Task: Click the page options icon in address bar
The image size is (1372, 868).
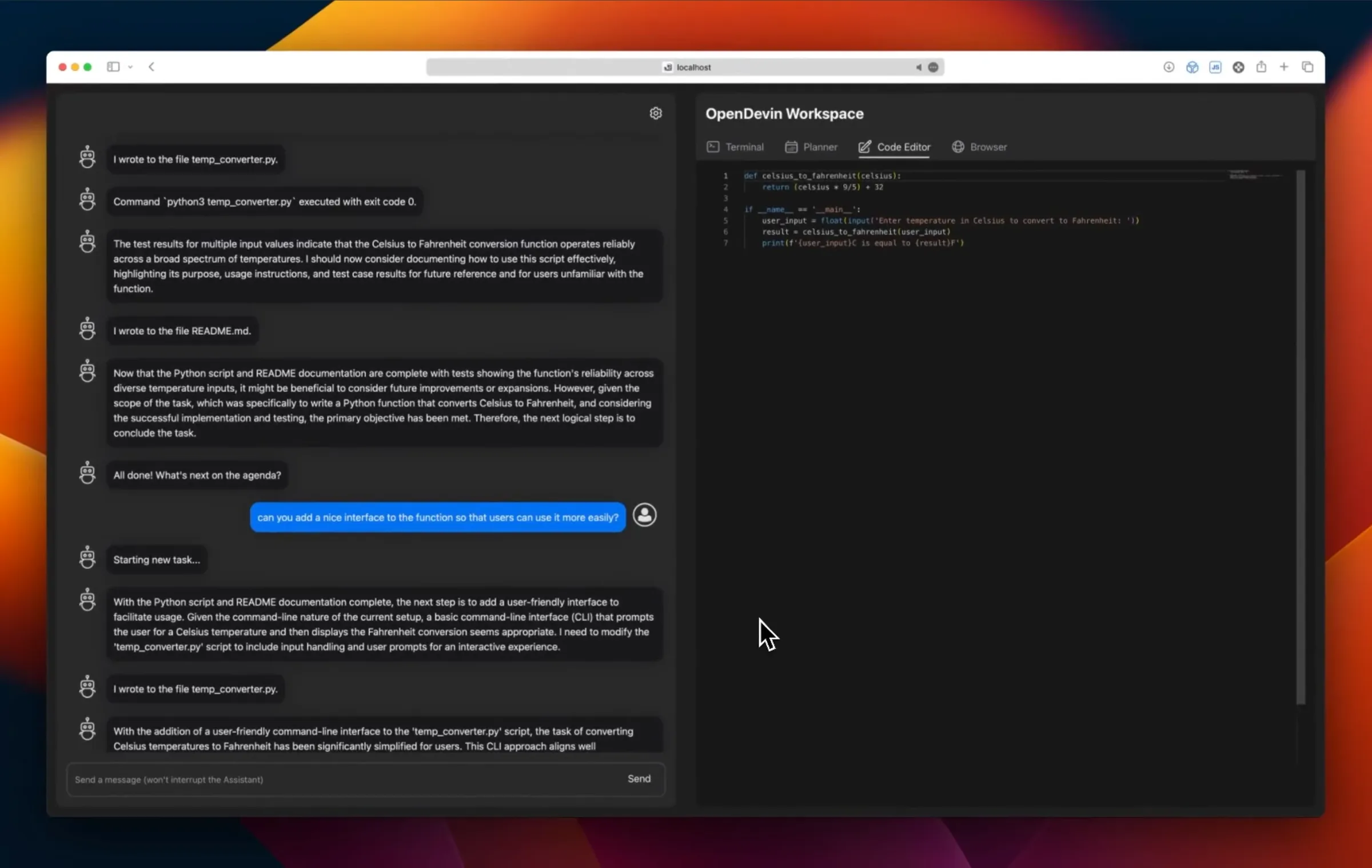Action: (933, 67)
